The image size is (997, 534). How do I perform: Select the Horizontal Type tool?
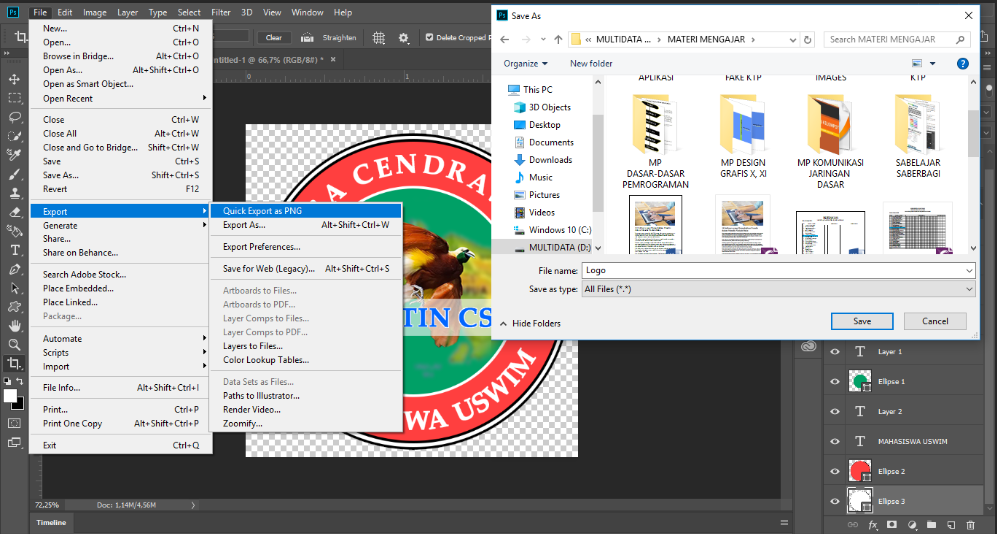pyautogui.click(x=14, y=250)
